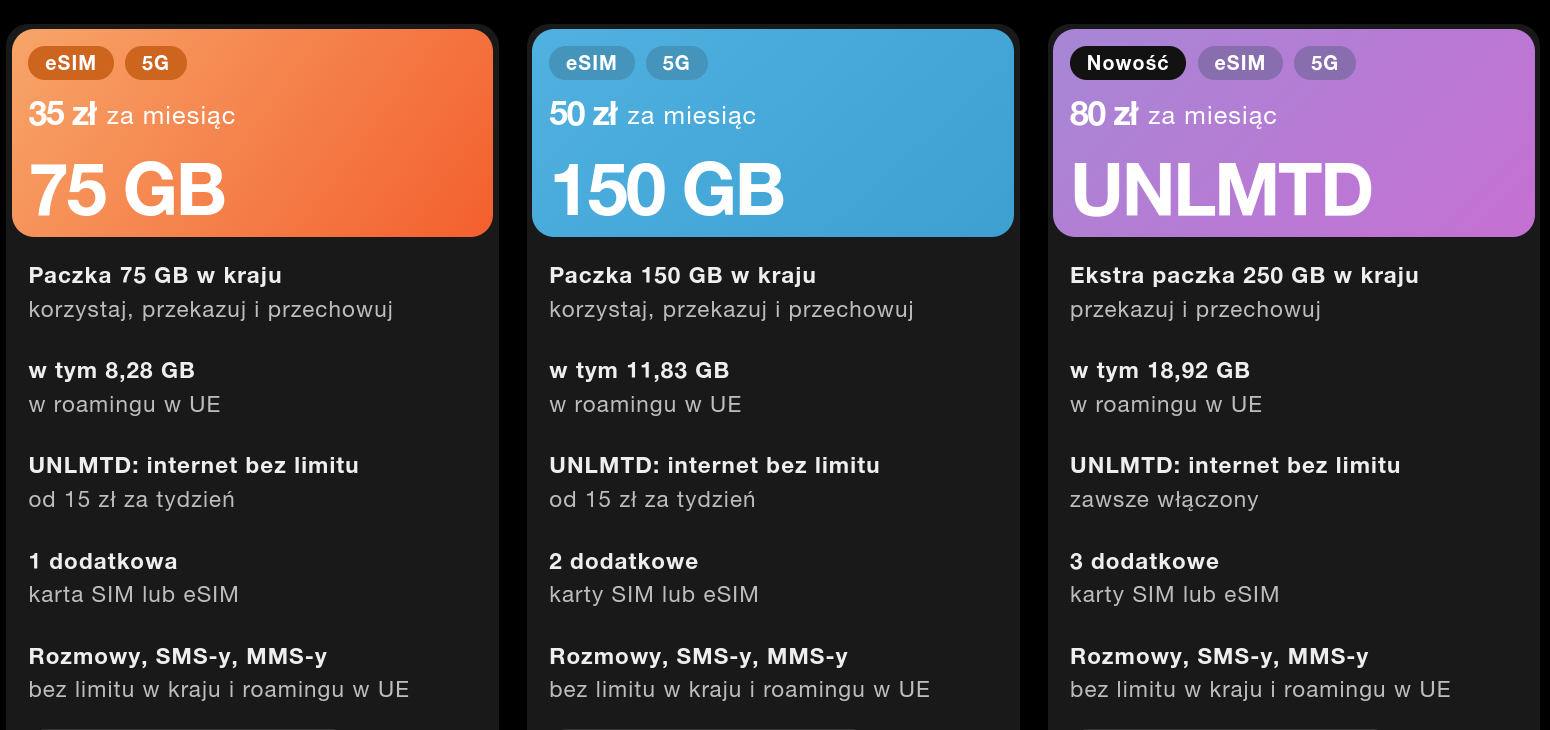
Task: Click the eSIM badge on the blue 150 GB card
Action: coord(591,63)
